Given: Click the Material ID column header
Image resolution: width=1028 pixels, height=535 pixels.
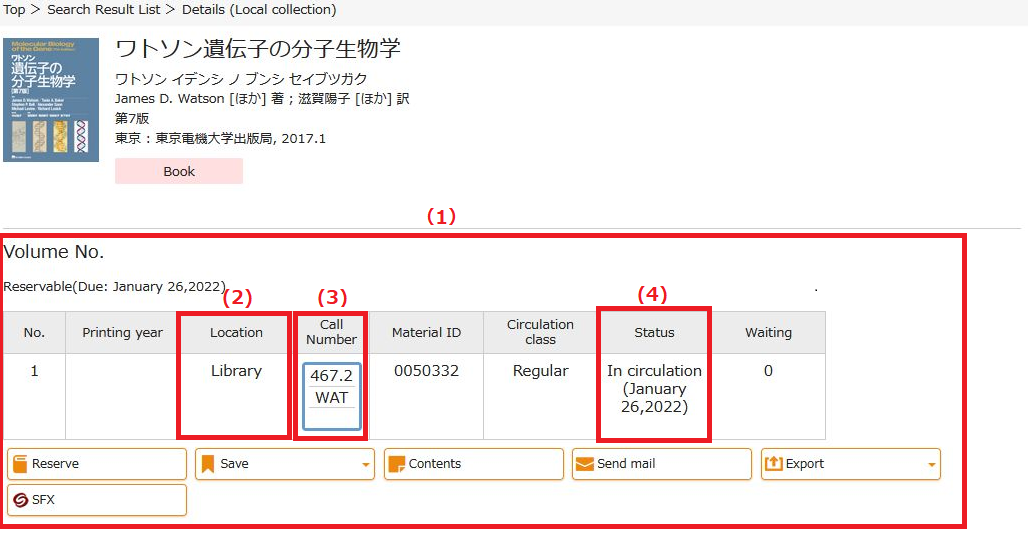Looking at the screenshot, I should coord(426,332).
